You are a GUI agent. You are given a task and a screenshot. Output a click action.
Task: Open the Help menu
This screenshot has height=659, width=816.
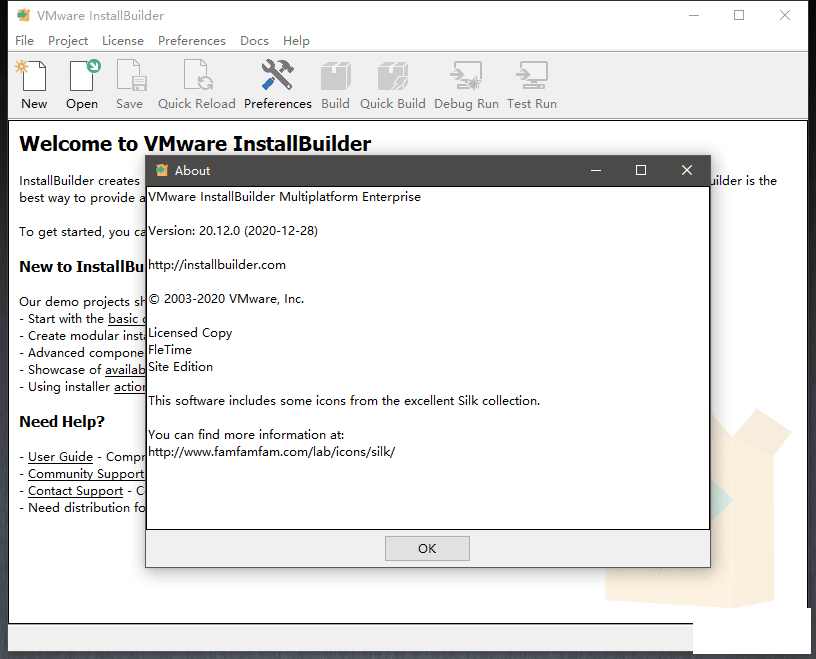296,41
